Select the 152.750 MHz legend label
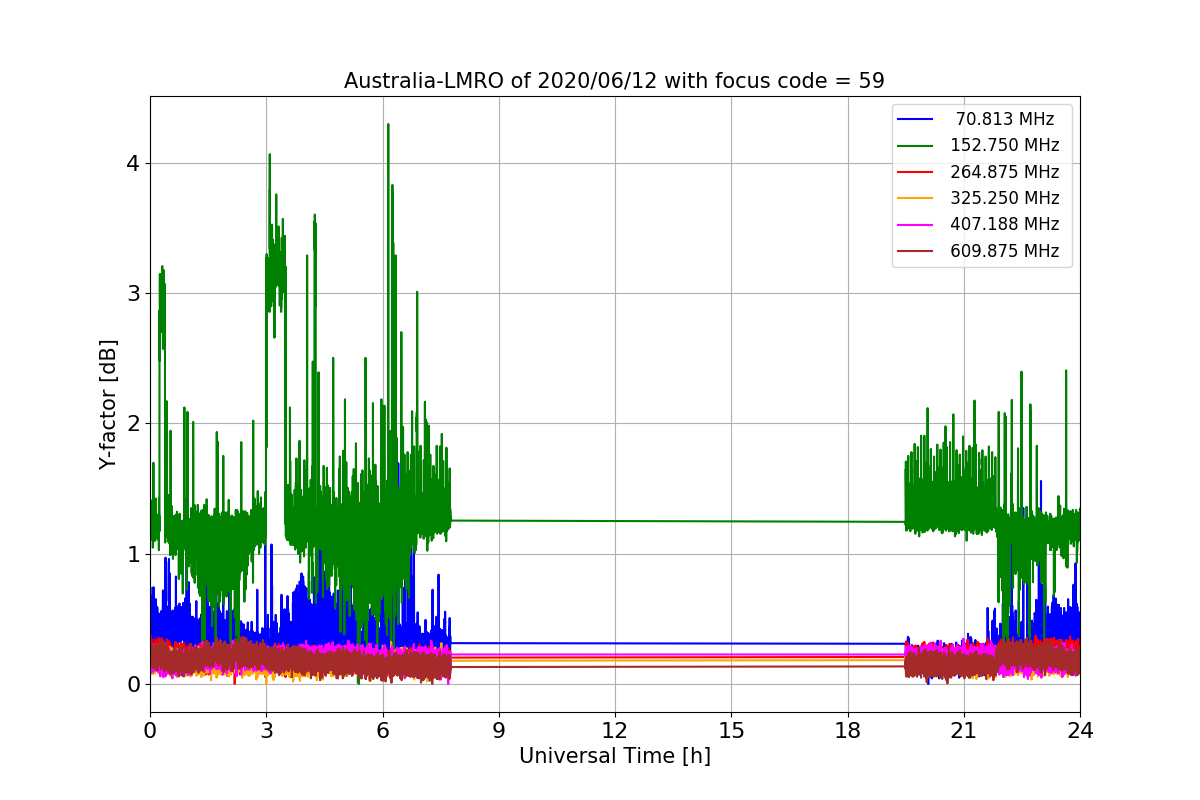 (x=1004, y=146)
